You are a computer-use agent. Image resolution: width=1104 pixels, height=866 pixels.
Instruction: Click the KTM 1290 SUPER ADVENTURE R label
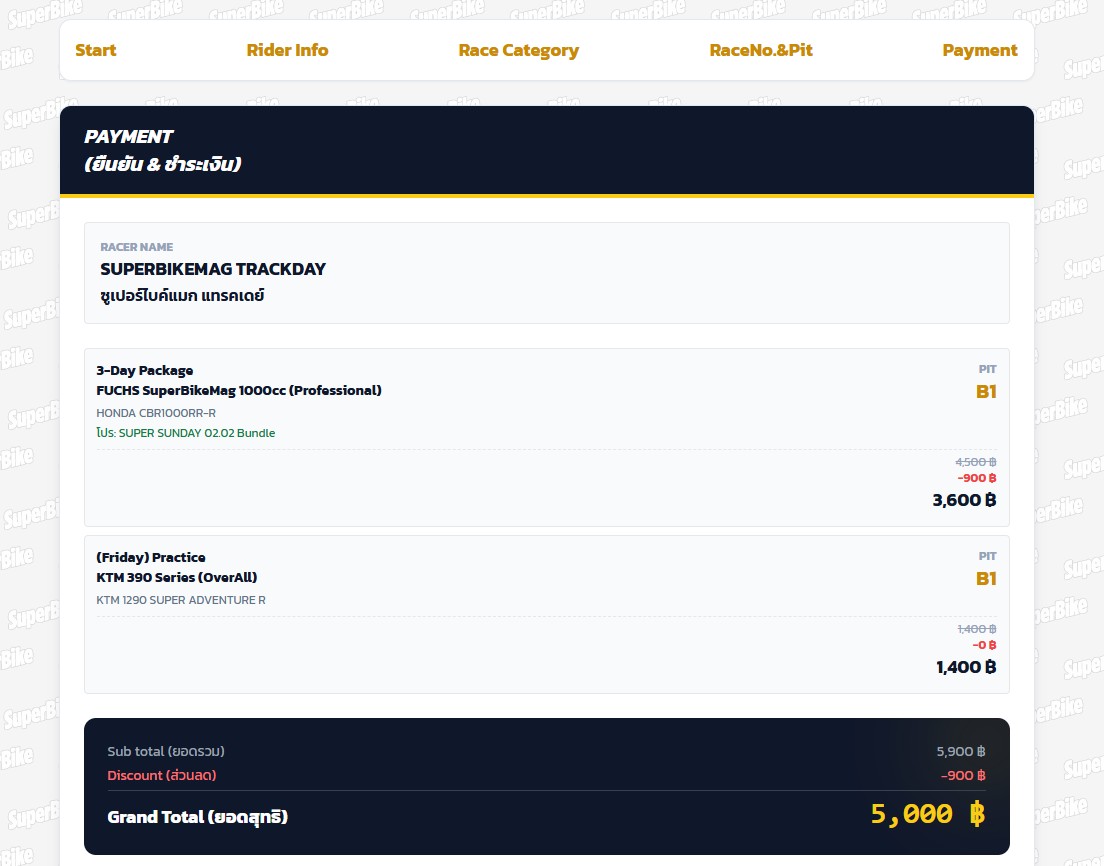tap(181, 600)
